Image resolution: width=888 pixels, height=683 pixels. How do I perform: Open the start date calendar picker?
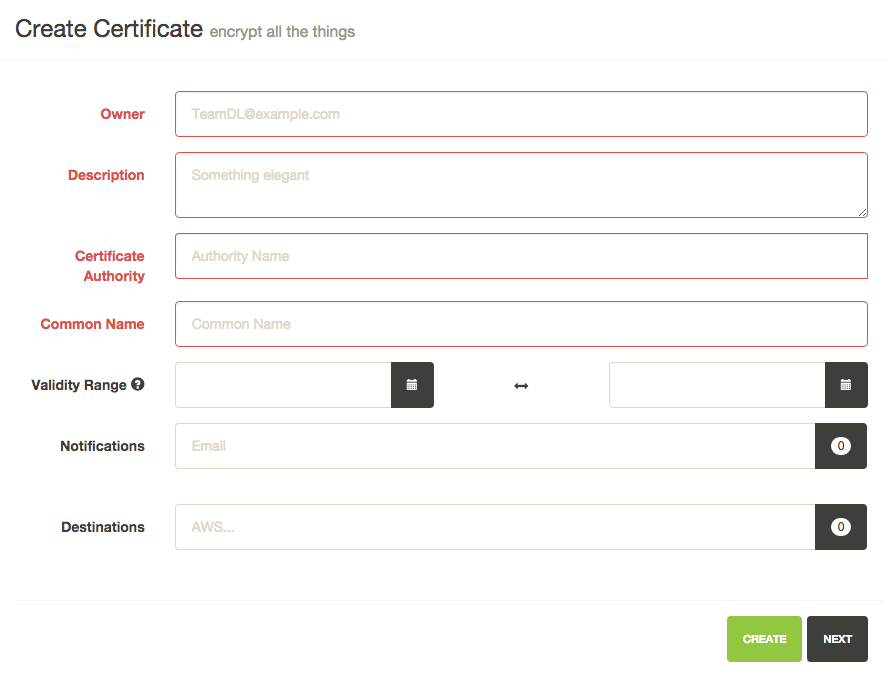coord(412,385)
